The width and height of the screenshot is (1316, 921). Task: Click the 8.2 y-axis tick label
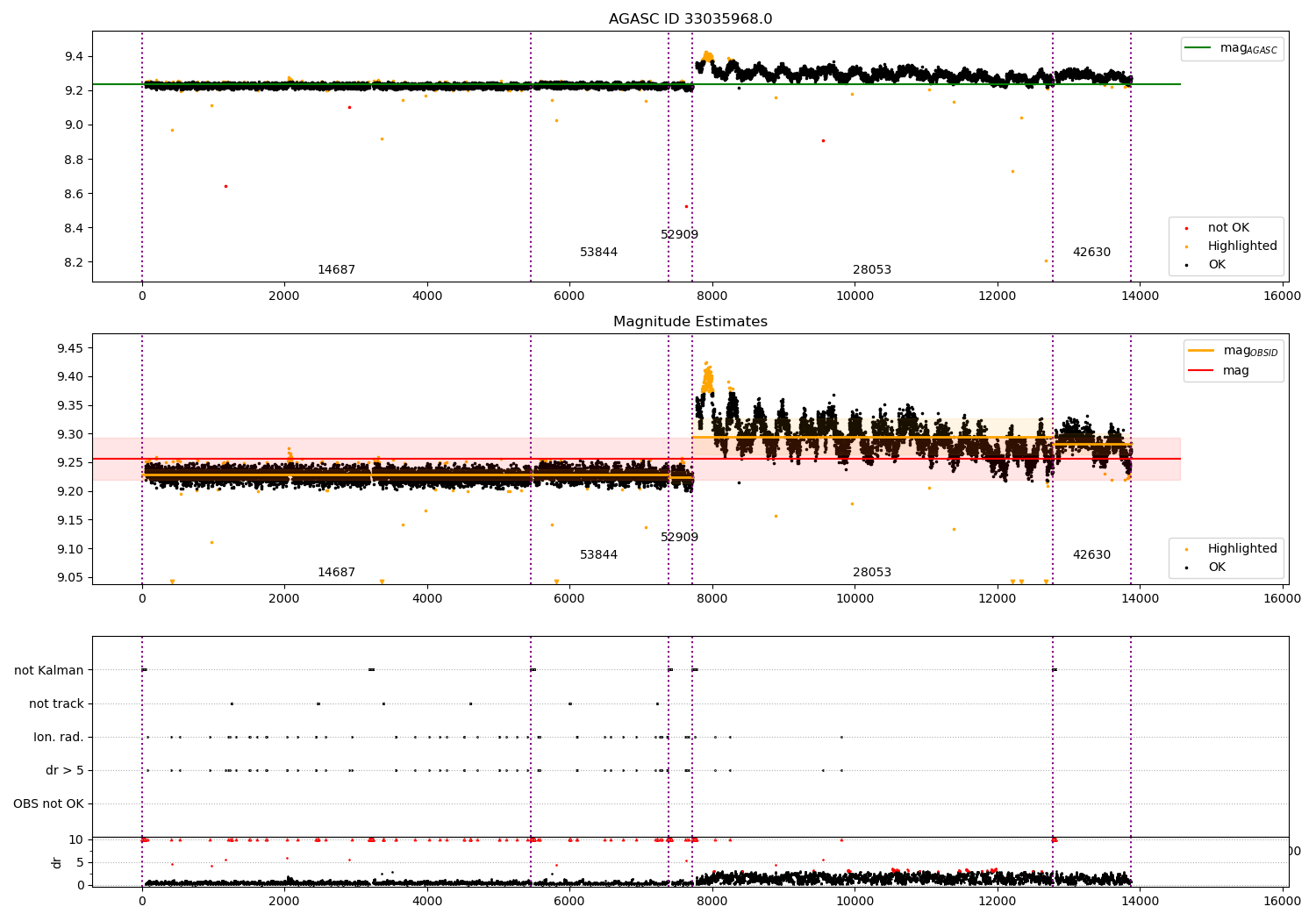(74, 263)
